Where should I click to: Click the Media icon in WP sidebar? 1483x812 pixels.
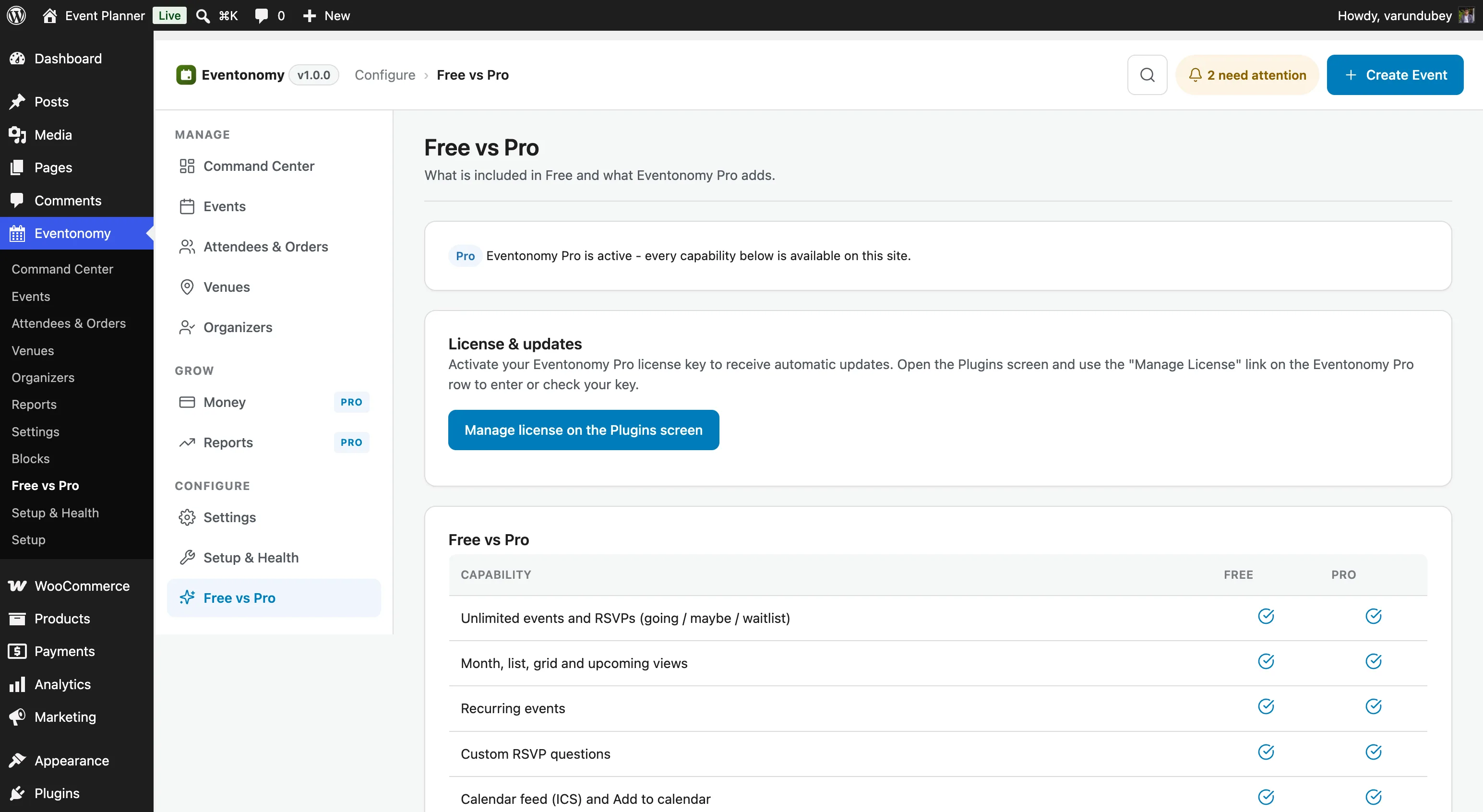point(17,135)
